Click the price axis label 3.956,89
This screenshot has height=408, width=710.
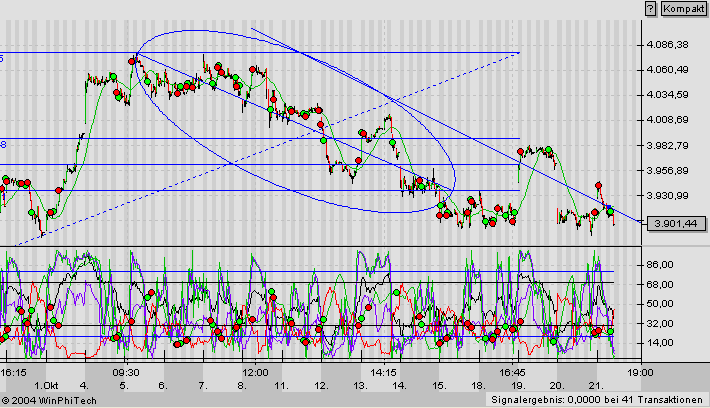click(667, 170)
